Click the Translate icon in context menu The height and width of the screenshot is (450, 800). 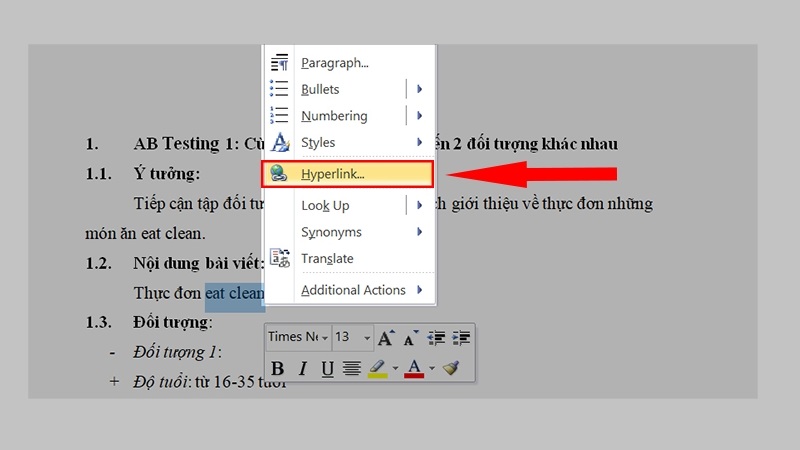280,258
